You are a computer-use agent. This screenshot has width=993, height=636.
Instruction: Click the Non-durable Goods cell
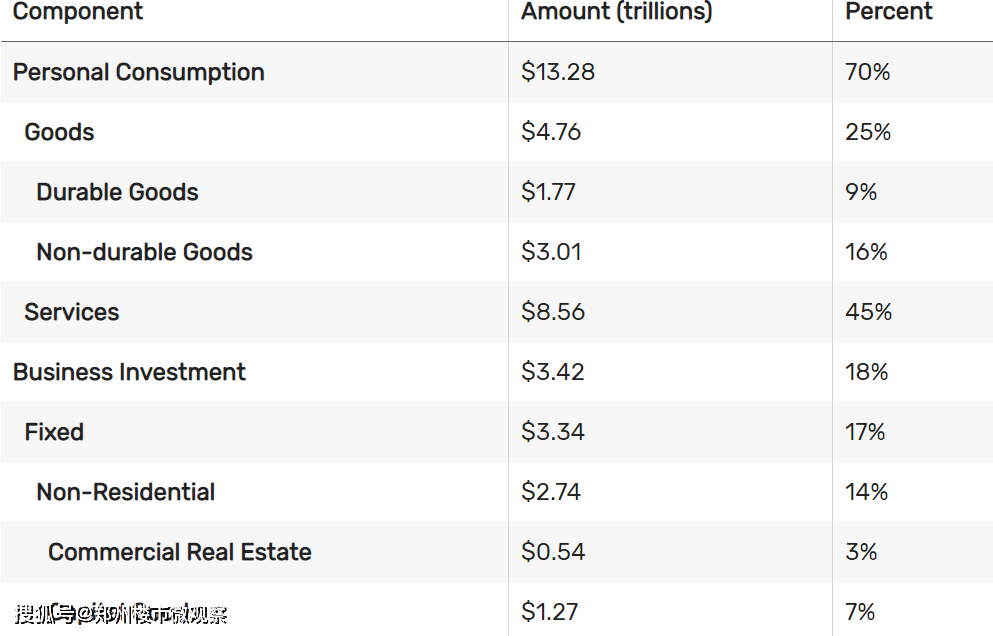click(144, 252)
